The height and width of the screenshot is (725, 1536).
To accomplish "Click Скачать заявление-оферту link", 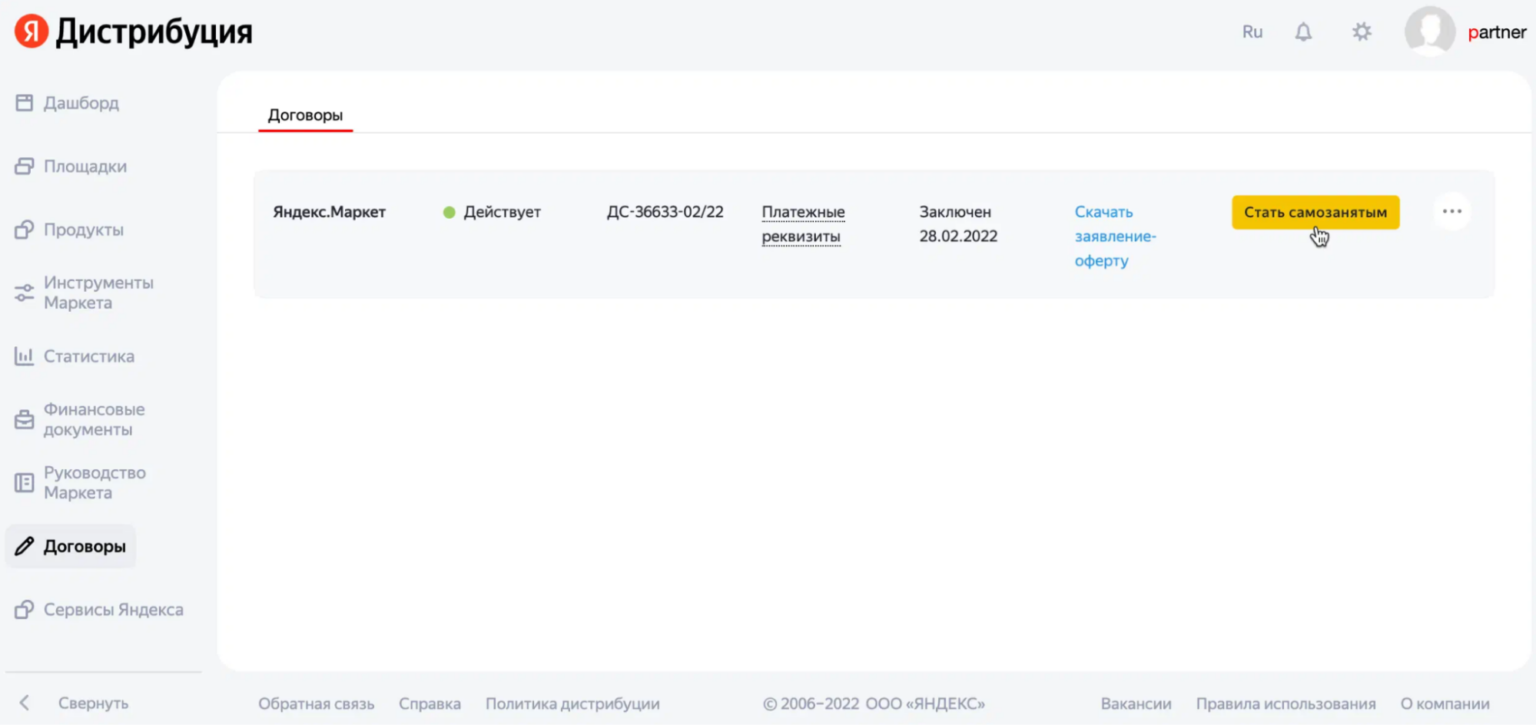I will pos(1115,237).
